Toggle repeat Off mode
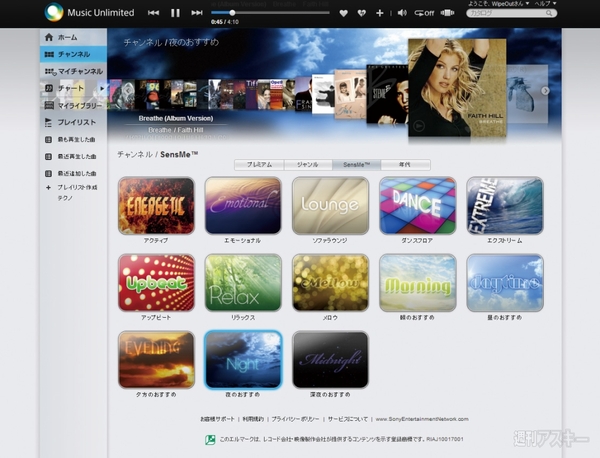The height and width of the screenshot is (458, 600). 424,13
